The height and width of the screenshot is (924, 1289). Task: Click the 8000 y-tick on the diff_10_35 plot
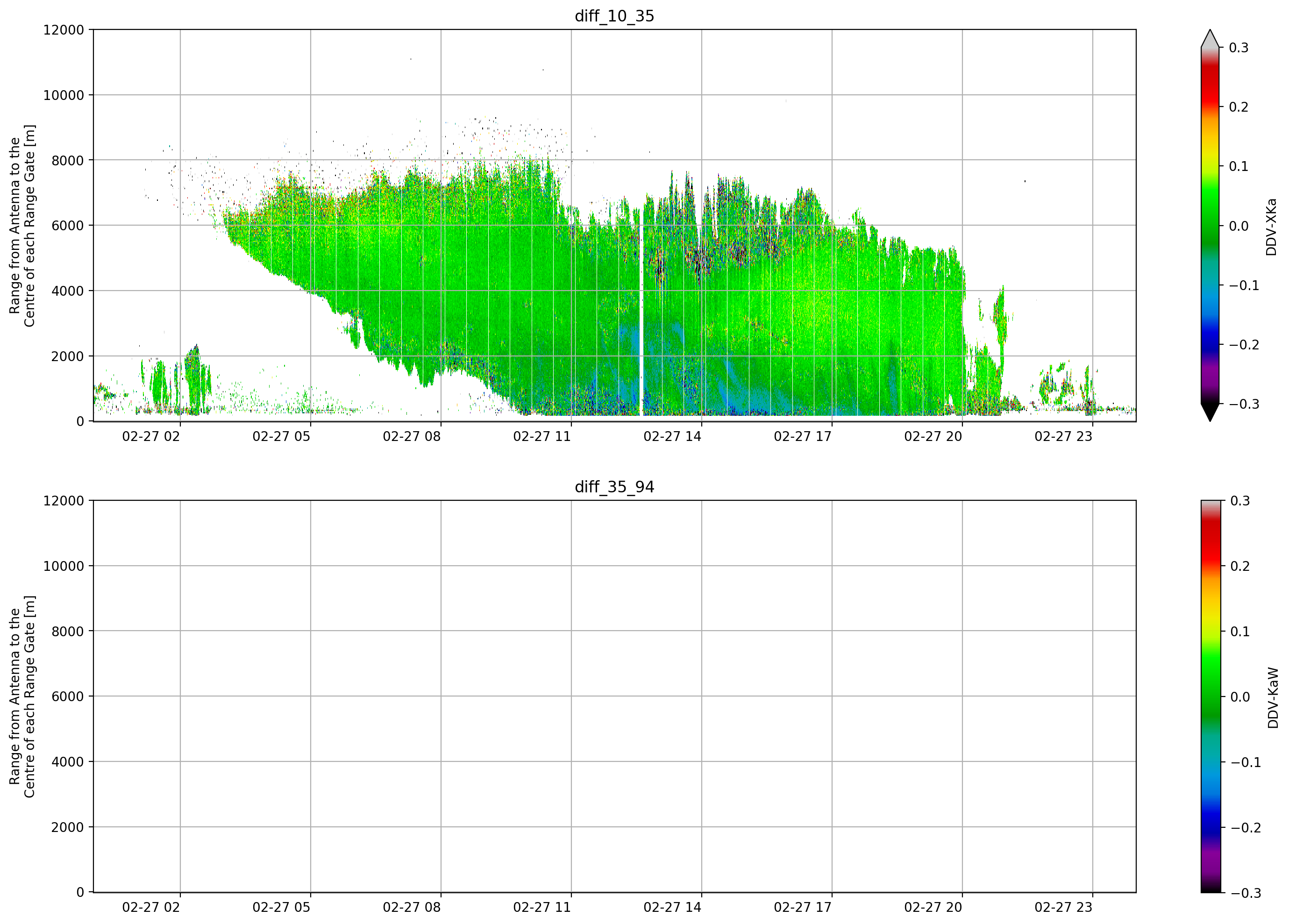point(68,160)
